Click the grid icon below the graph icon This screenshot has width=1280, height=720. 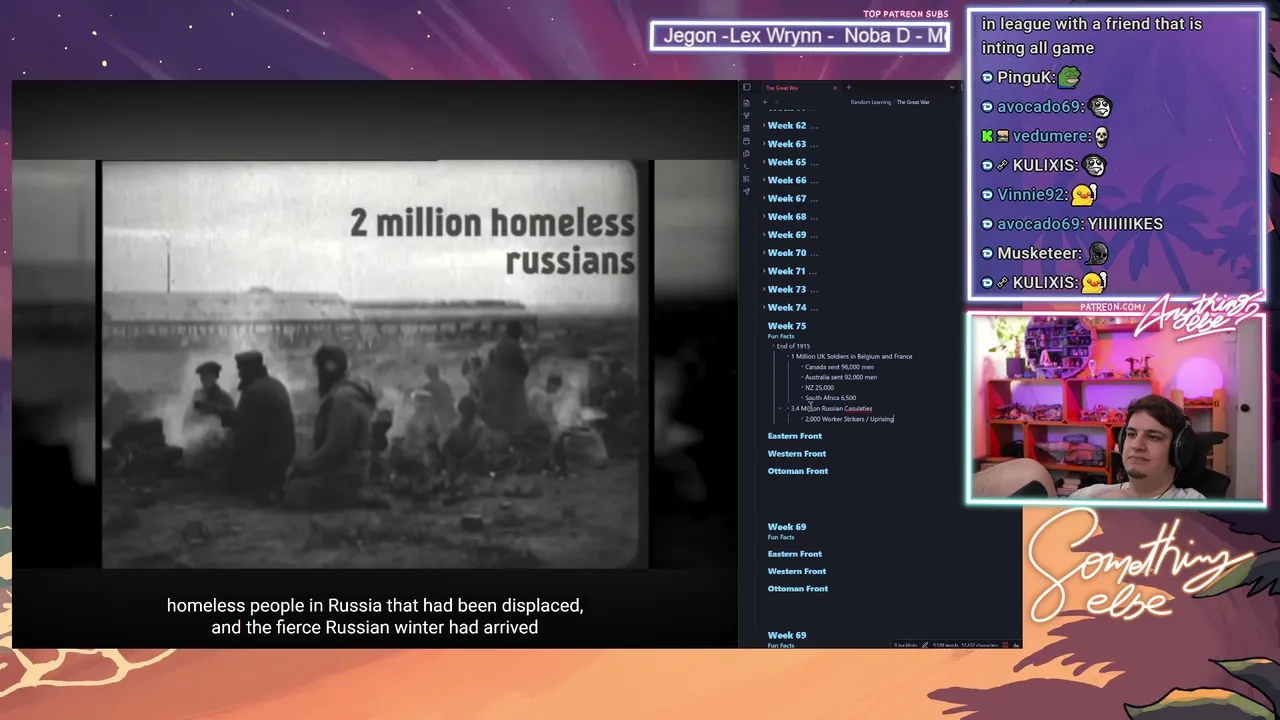[746, 128]
